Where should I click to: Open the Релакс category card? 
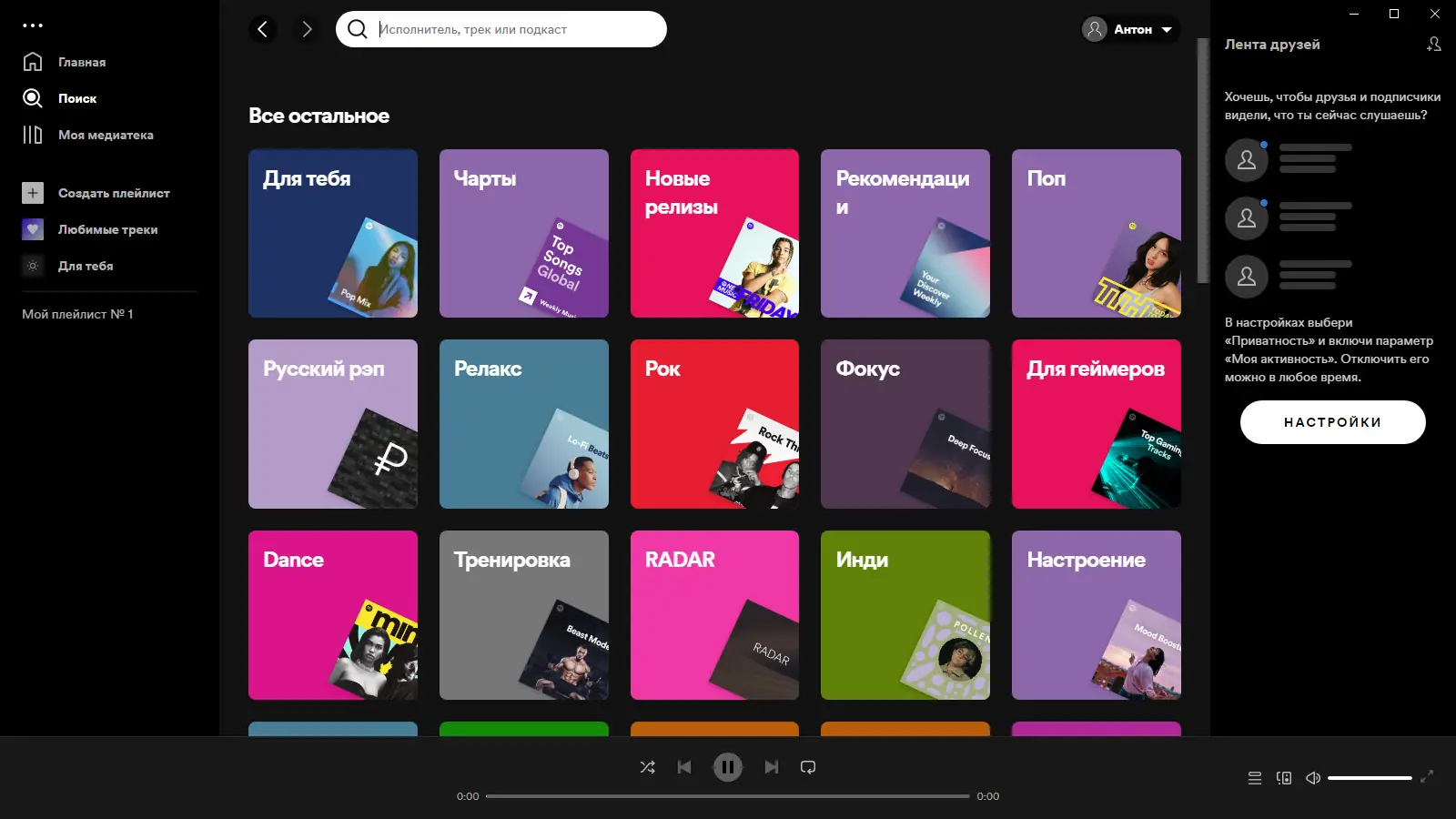point(524,424)
